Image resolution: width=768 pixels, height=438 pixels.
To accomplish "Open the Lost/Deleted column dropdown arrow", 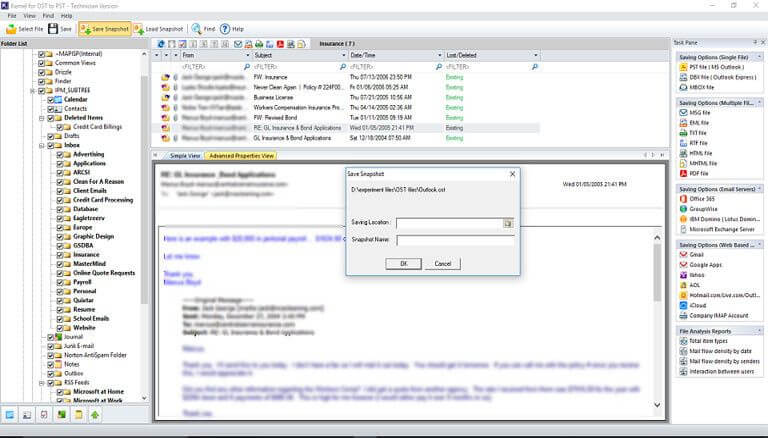I will coord(535,55).
